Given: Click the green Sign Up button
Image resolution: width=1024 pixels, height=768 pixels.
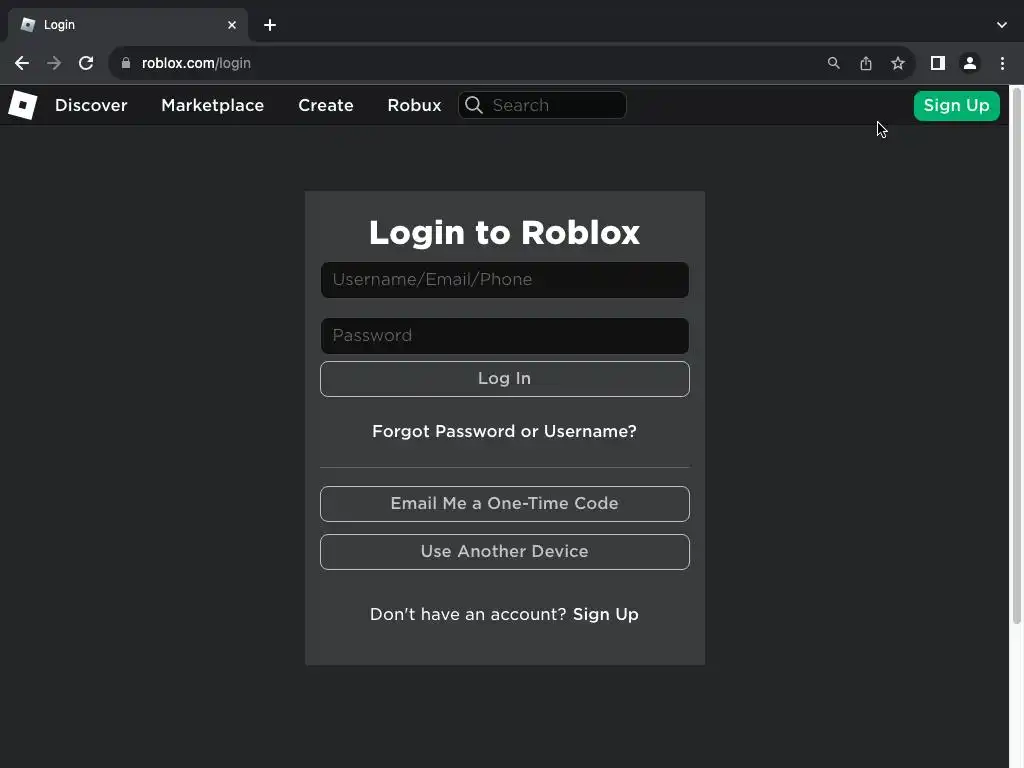Looking at the screenshot, I should 957,106.
